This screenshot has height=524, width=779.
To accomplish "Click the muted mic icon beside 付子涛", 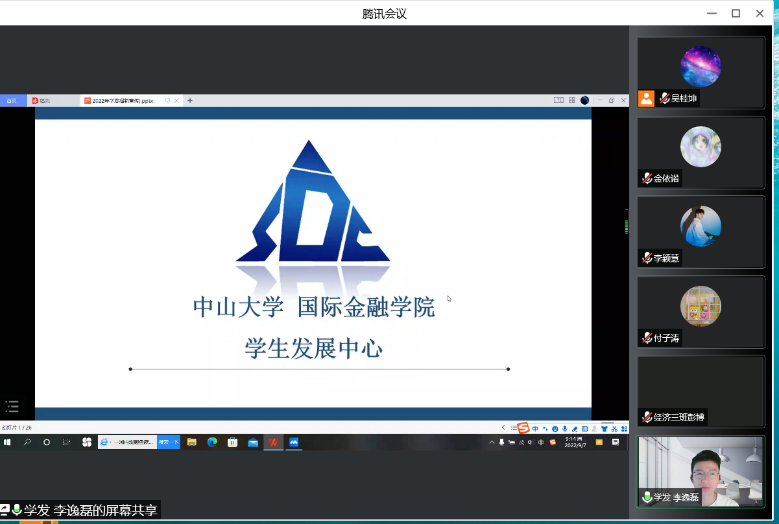I will [648, 338].
